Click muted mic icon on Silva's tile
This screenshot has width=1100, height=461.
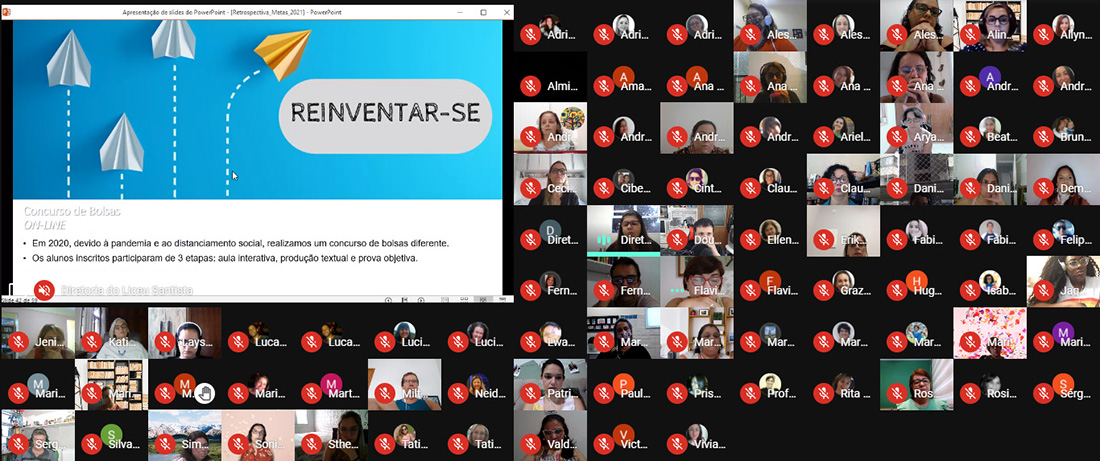tap(91, 444)
